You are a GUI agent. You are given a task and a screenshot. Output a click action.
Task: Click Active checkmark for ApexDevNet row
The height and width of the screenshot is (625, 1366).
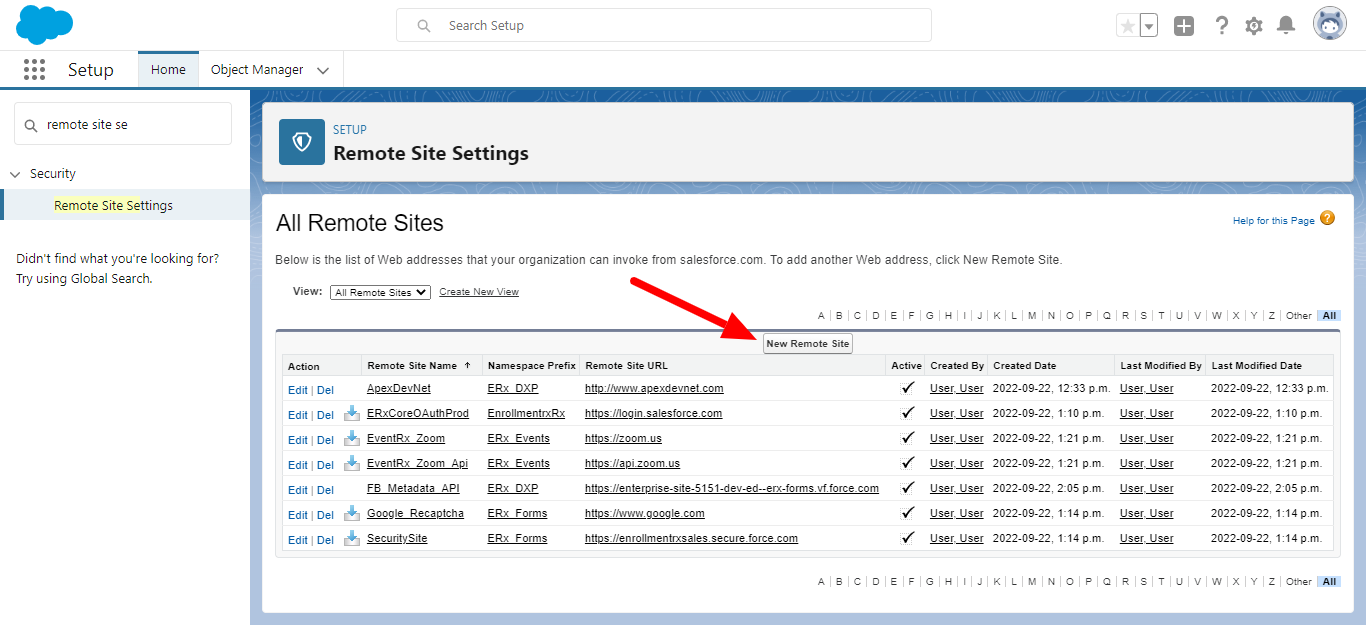pos(907,388)
